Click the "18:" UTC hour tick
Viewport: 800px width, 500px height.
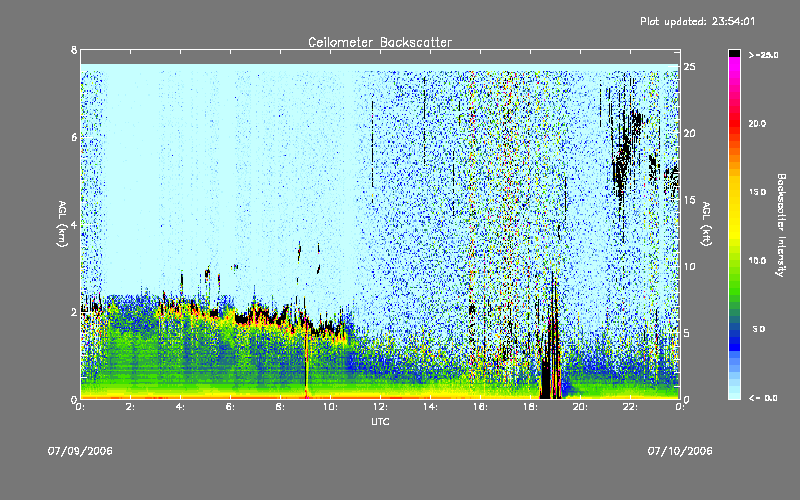pyautogui.click(x=530, y=407)
